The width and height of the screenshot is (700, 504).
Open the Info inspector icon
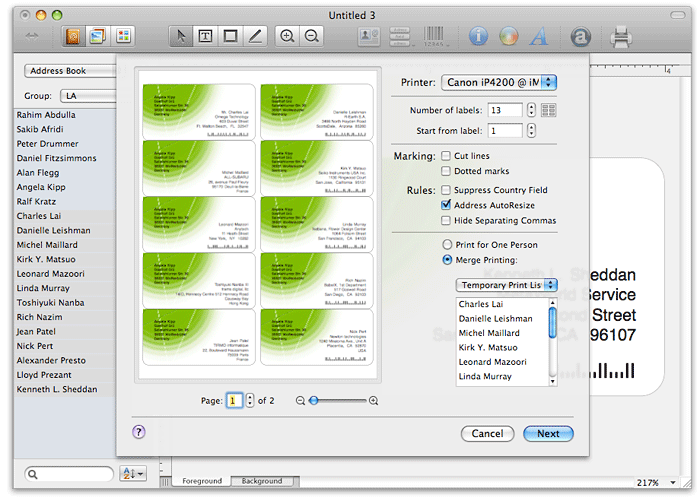tap(478, 36)
